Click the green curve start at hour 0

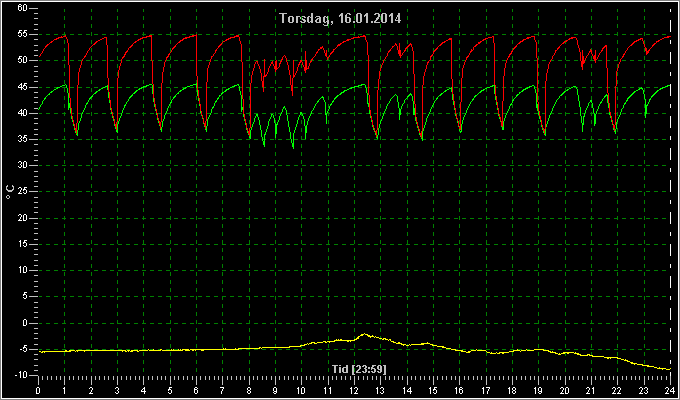point(39,109)
